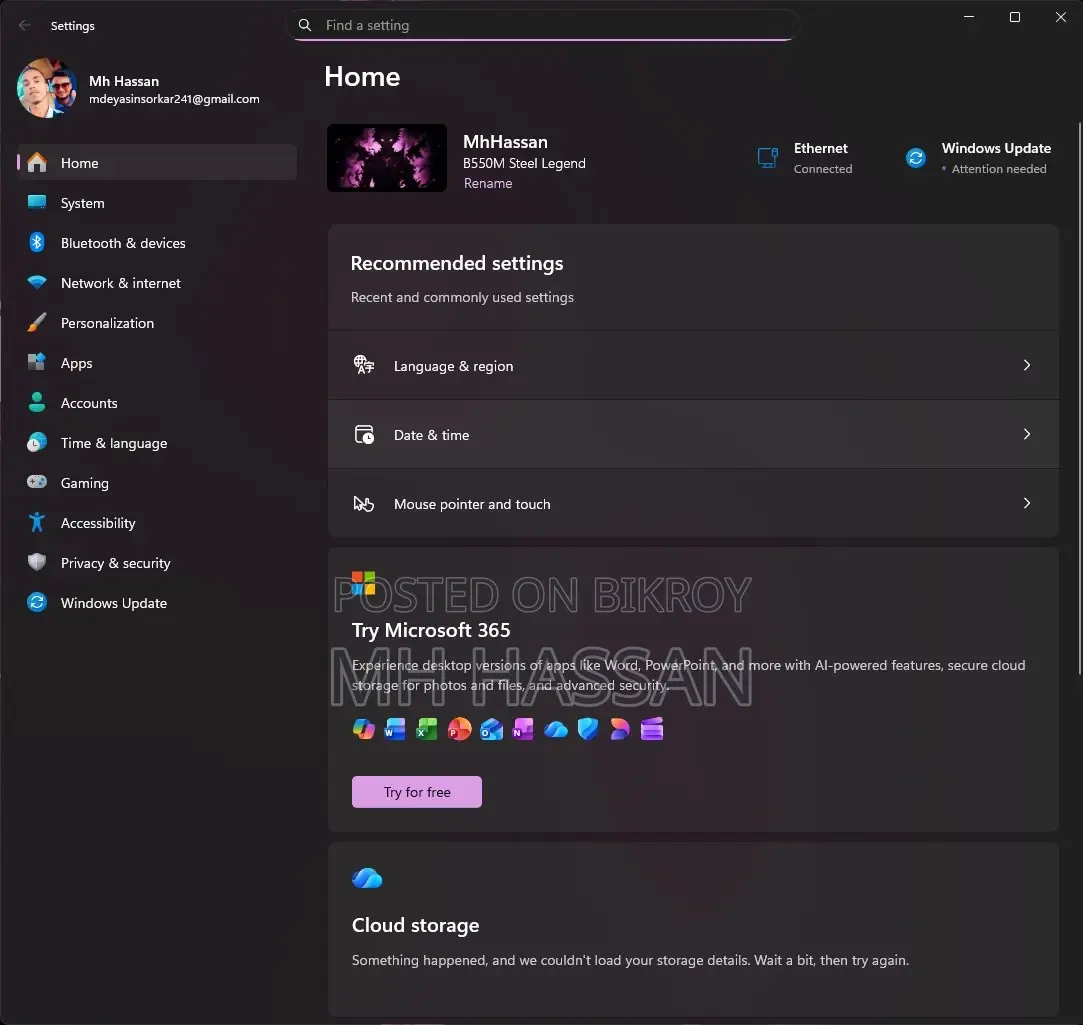Click the back arrow next to Settings
Image resolution: width=1083 pixels, height=1025 pixels.
click(x=25, y=25)
